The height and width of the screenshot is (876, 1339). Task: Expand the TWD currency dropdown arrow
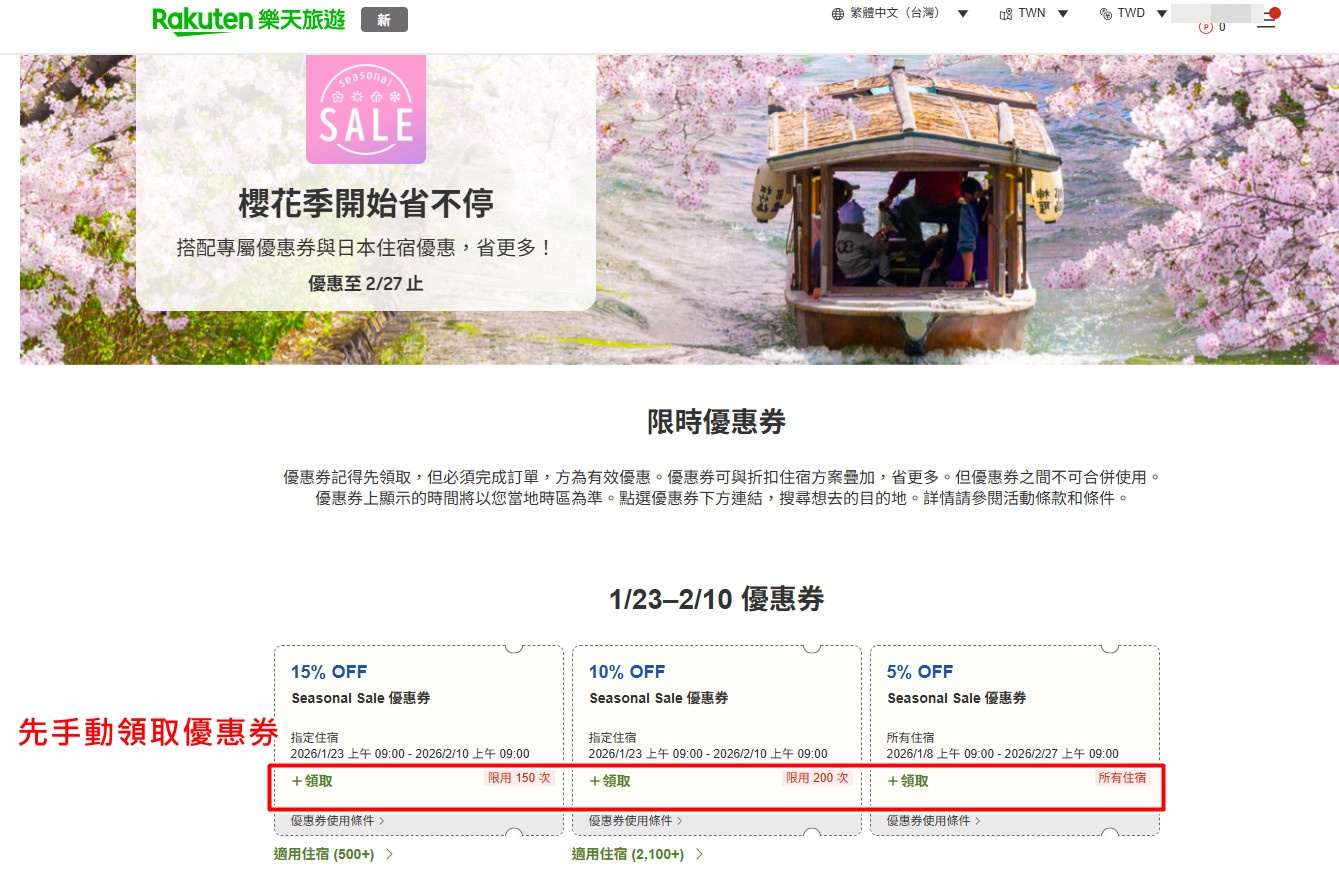[x=1162, y=14]
